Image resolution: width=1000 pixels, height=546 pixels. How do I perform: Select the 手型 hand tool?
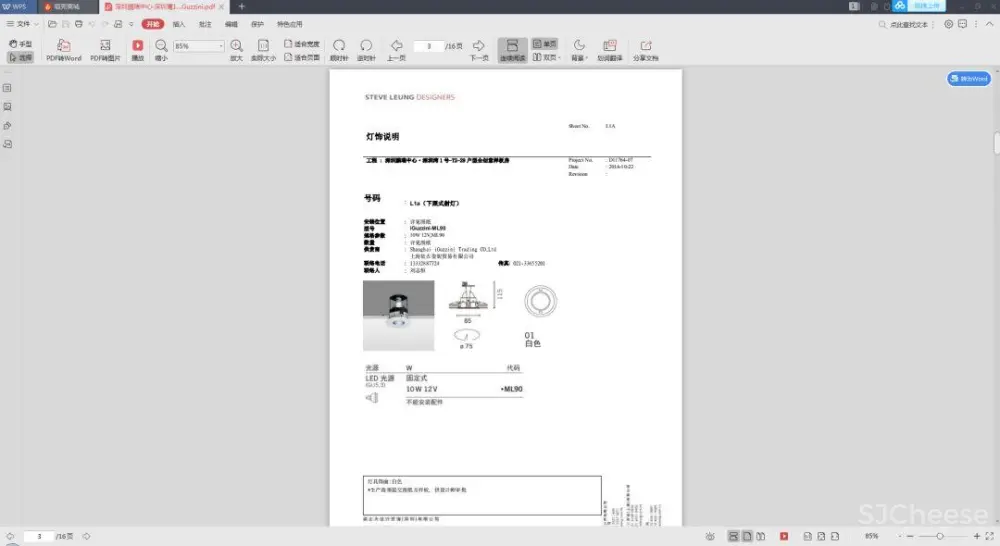point(20,44)
